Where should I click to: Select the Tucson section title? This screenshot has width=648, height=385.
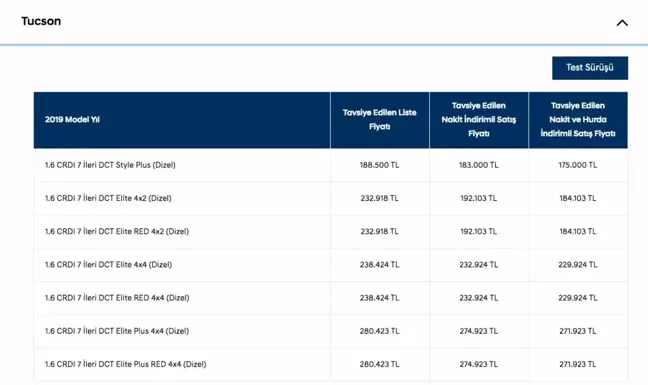coord(41,21)
